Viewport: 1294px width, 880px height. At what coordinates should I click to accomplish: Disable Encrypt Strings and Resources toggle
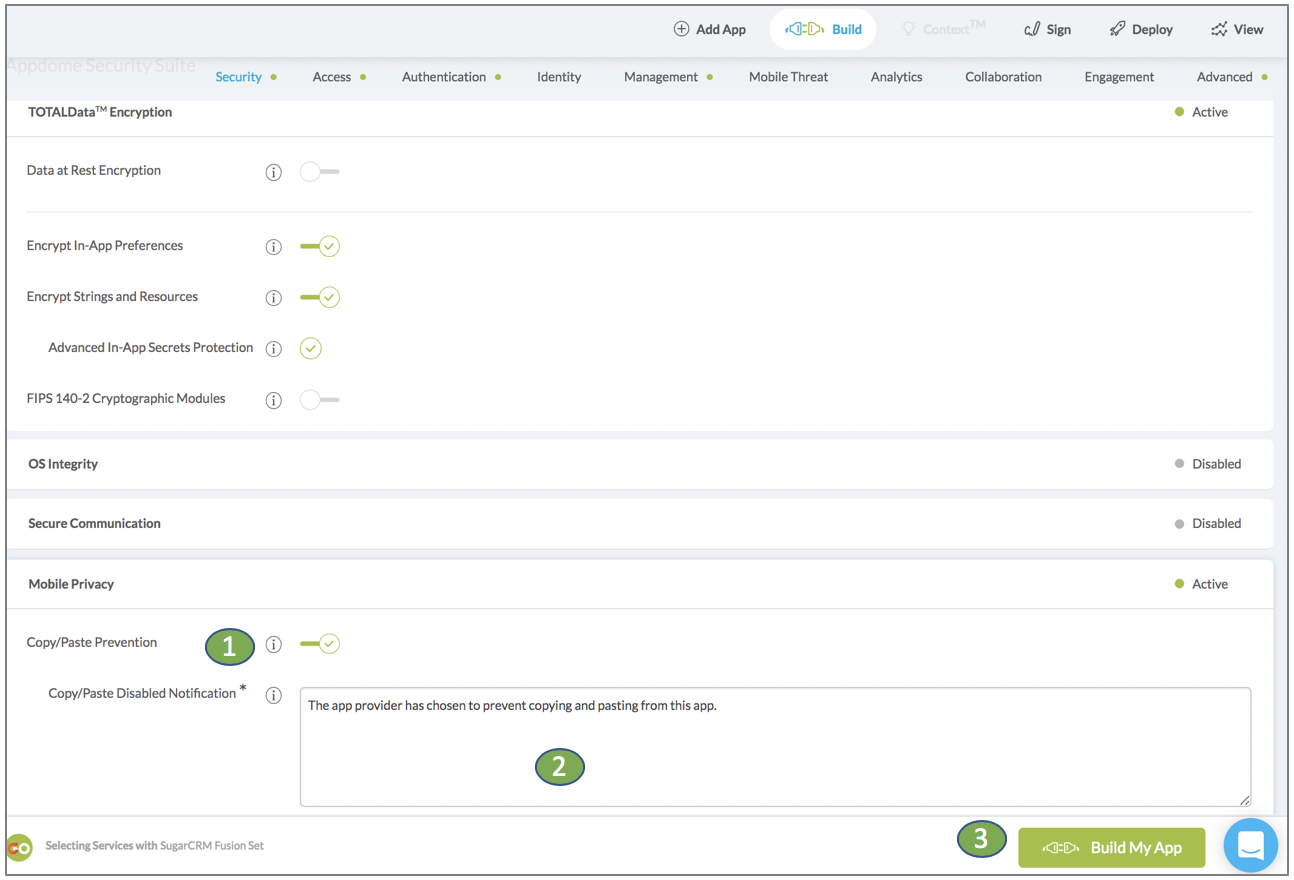[x=320, y=297]
